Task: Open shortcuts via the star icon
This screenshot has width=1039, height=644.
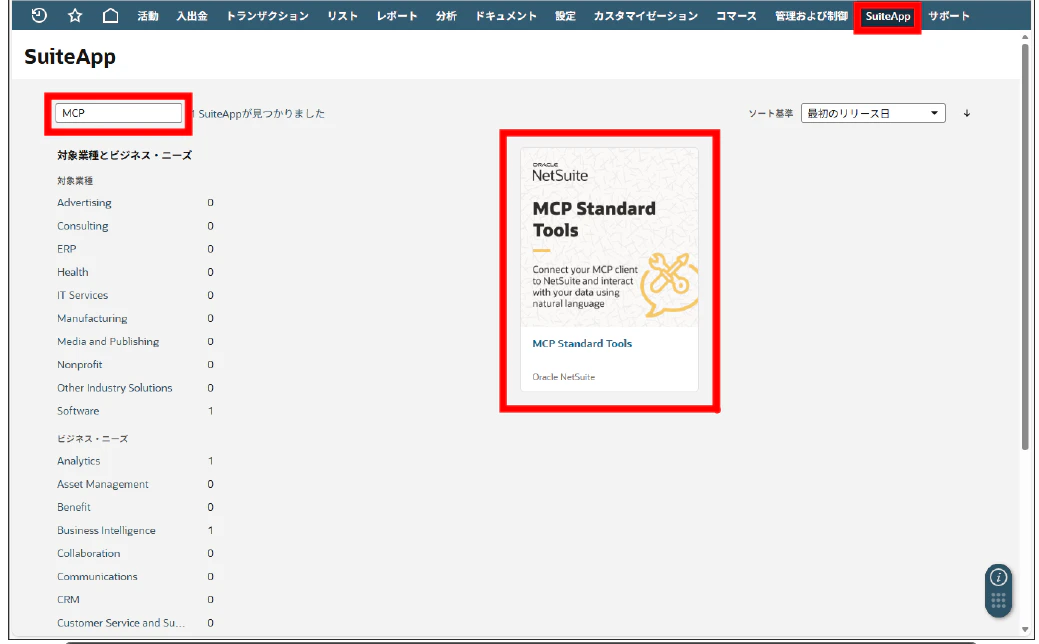Action: 74,15
